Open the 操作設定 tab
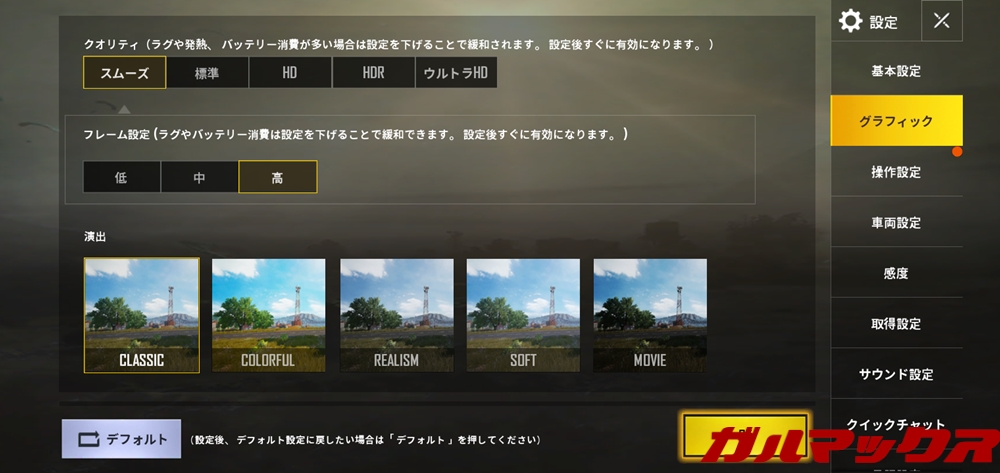This screenshot has height=473, width=1000. tap(896, 172)
